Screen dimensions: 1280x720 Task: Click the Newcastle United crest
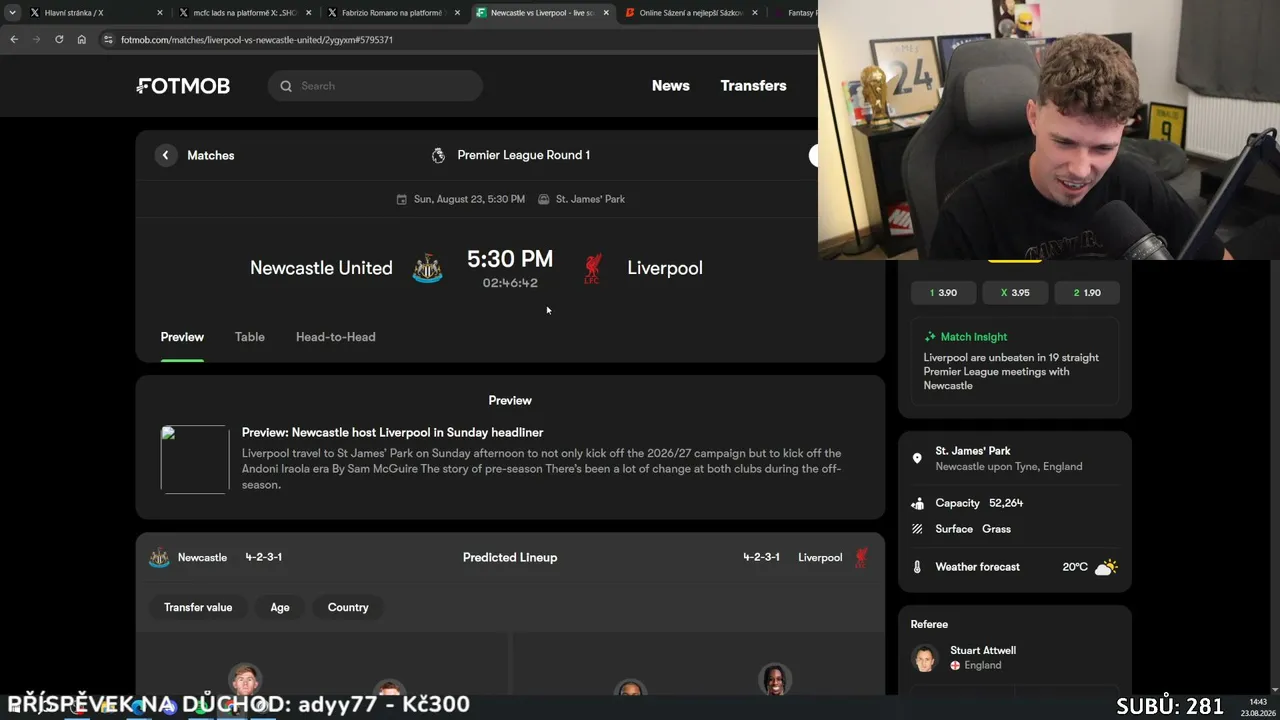[428, 268]
